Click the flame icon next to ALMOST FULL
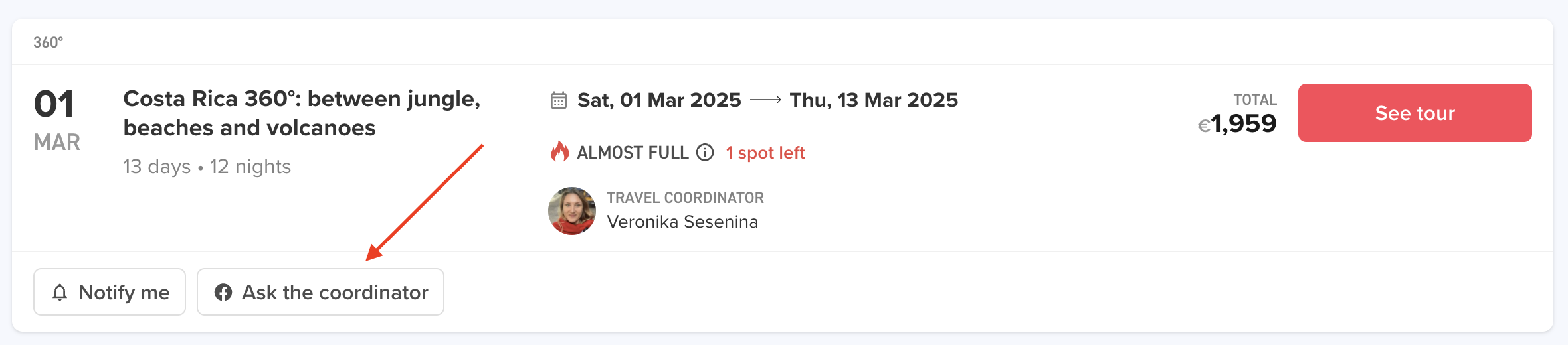 pos(559,152)
